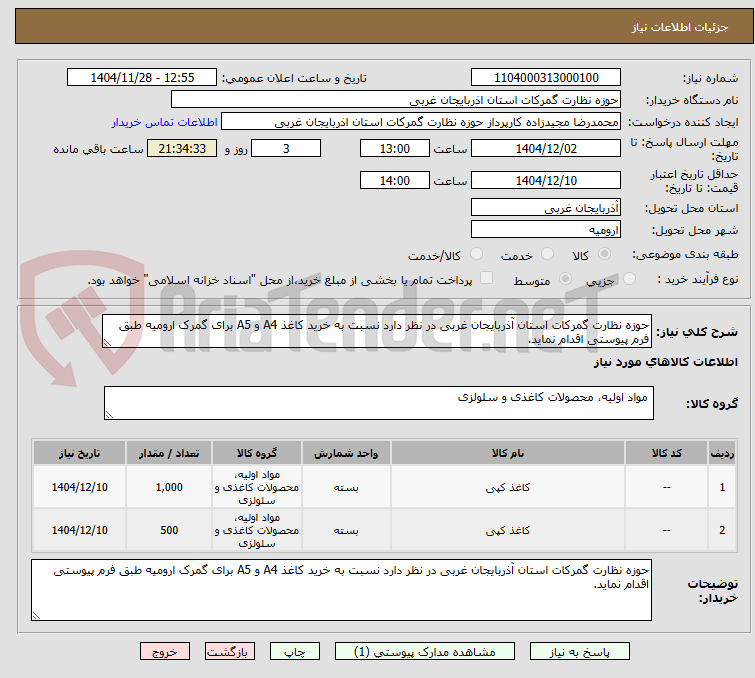Toggle the اسناد خزانه اسلامی payment checkbox

[487, 278]
